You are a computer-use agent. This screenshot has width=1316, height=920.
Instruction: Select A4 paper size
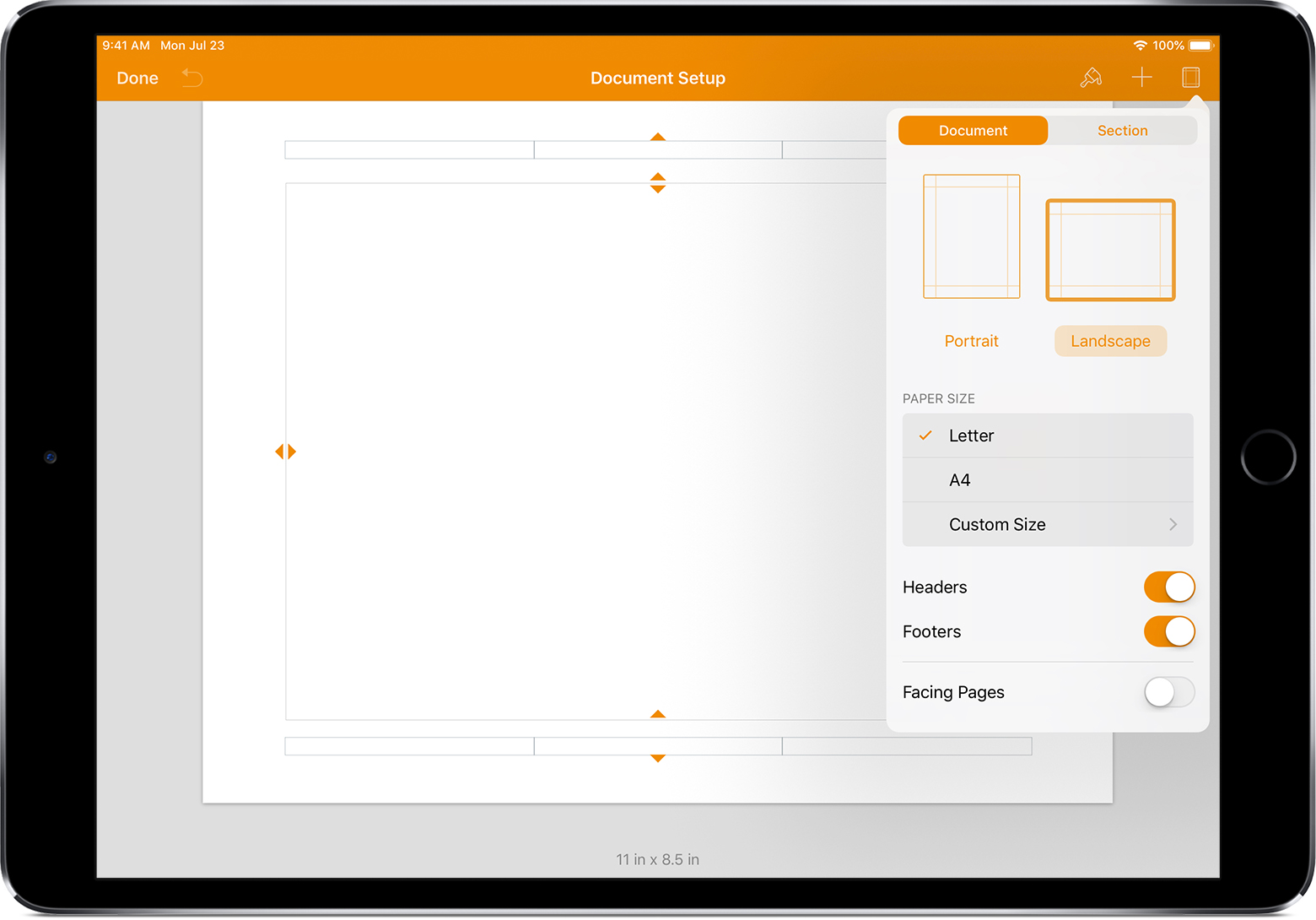click(1048, 480)
